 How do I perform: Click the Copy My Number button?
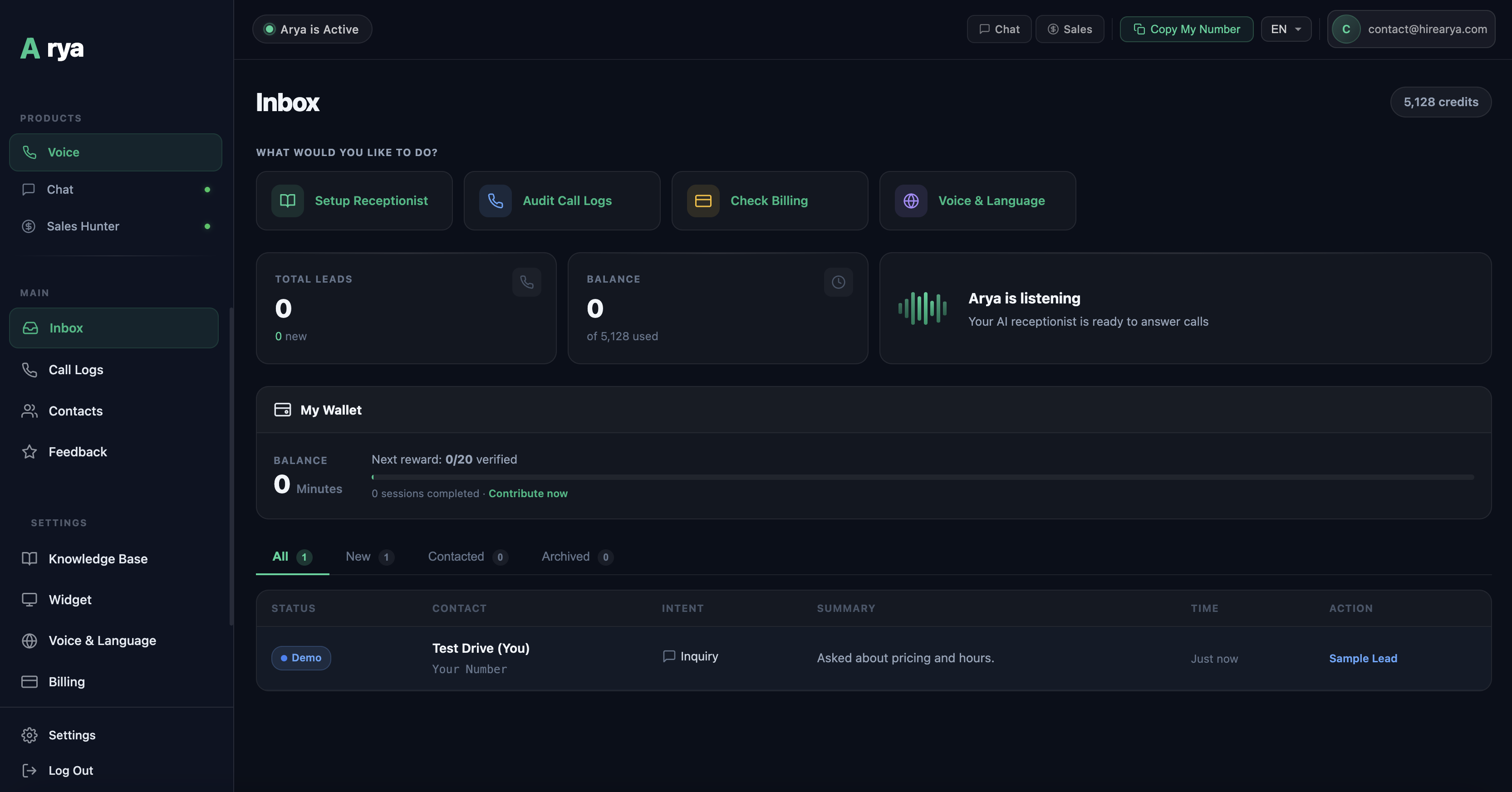tap(1186, 29)
